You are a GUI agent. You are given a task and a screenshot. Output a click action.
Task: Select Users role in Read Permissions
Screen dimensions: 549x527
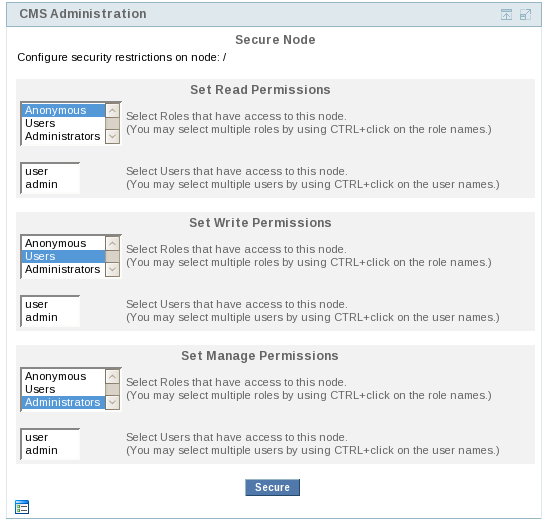(x=63, y=124)
